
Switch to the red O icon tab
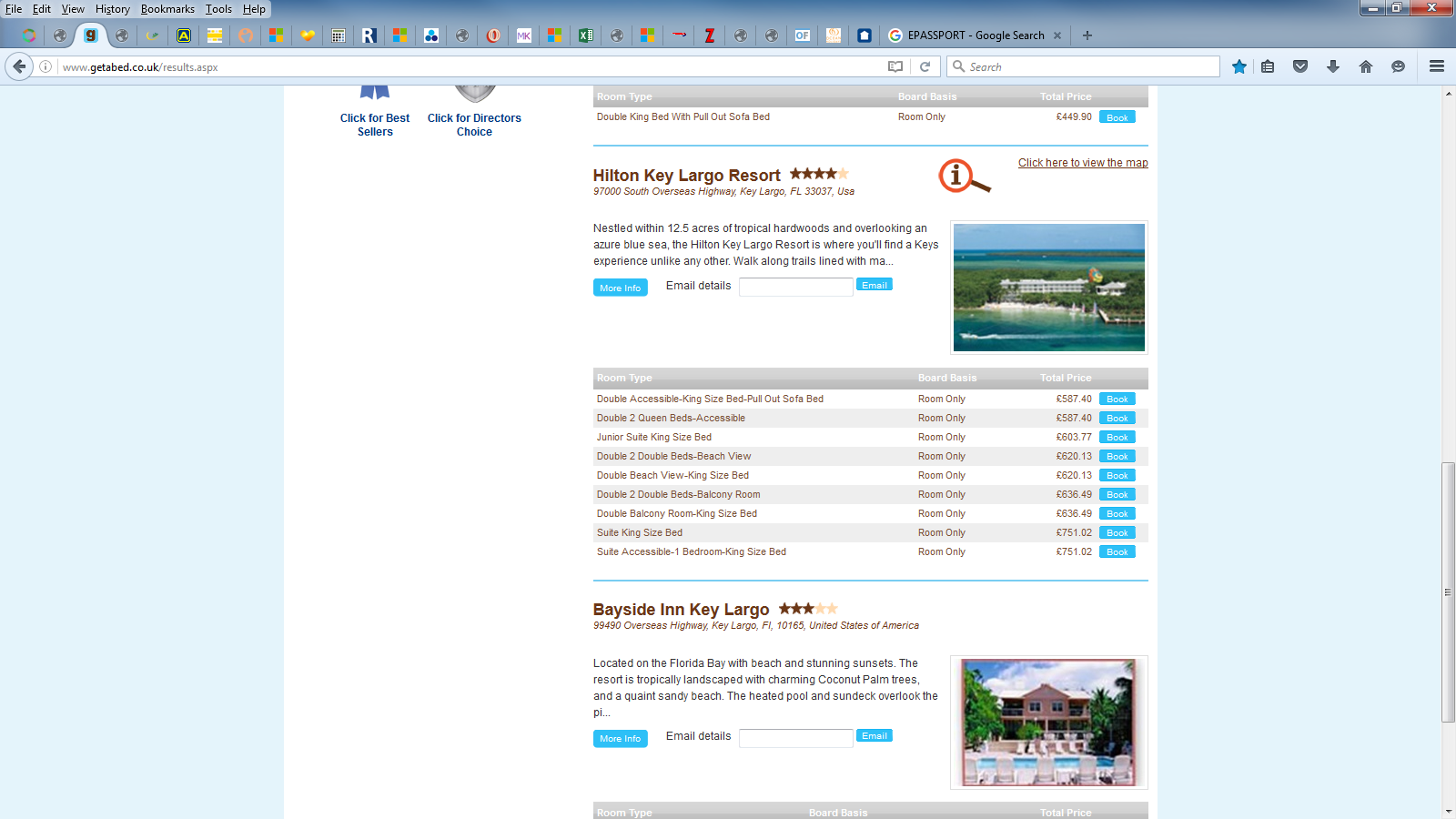click(493, 35)
